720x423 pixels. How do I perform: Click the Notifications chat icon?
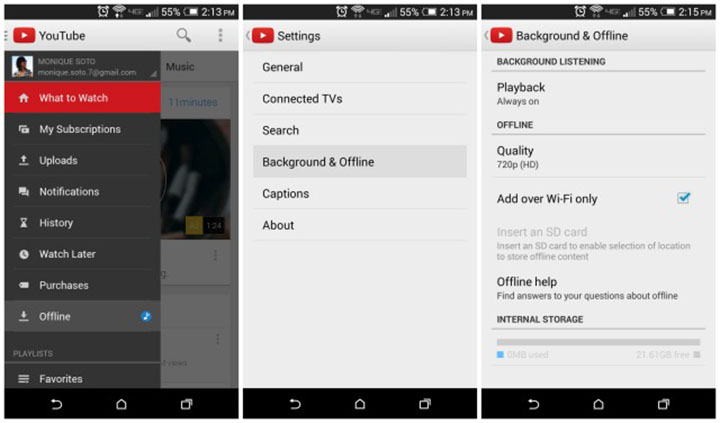click(x=24, y=192)
